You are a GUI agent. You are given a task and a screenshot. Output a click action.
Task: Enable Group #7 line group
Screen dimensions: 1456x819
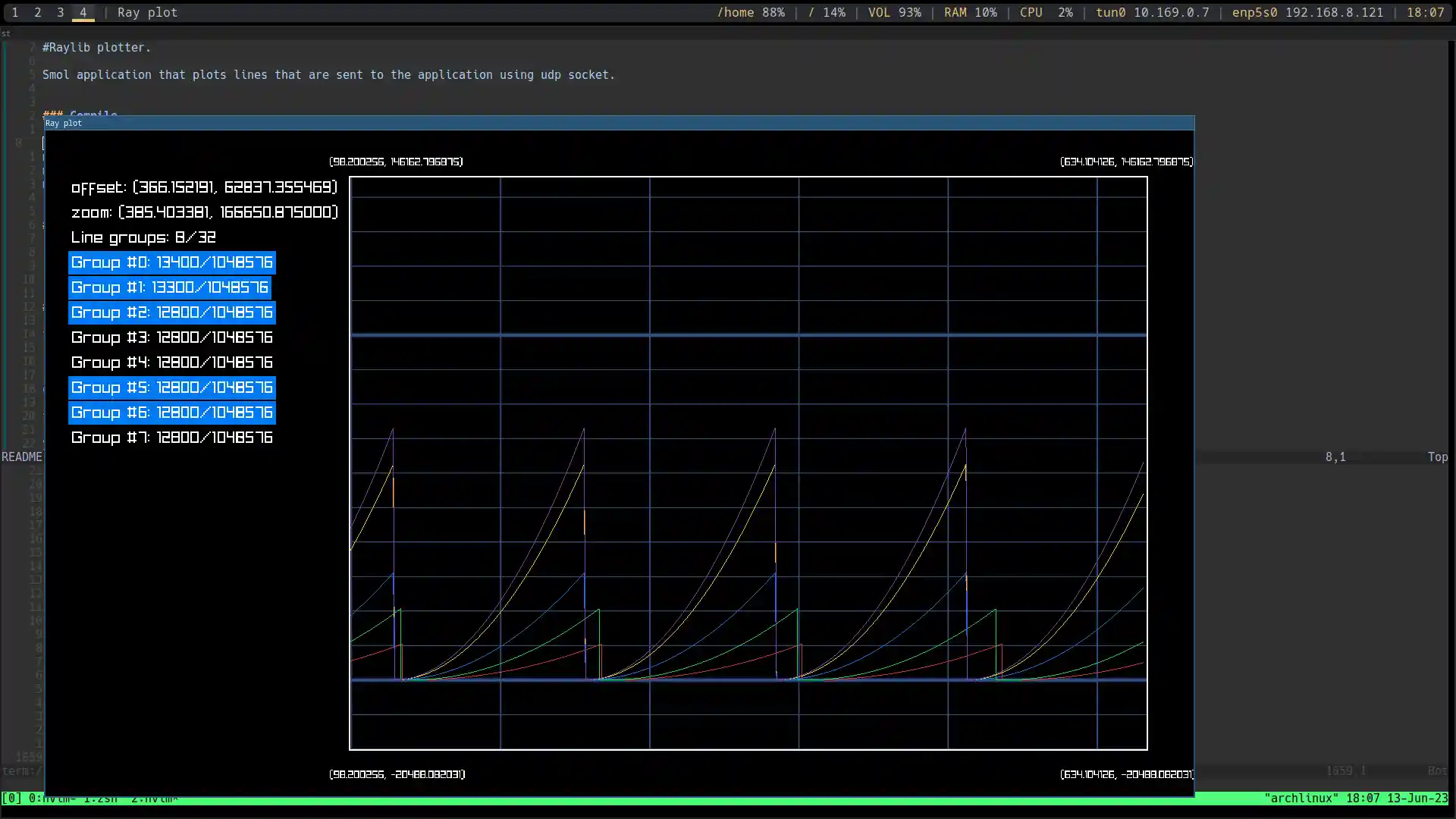(x=171, y=438)
